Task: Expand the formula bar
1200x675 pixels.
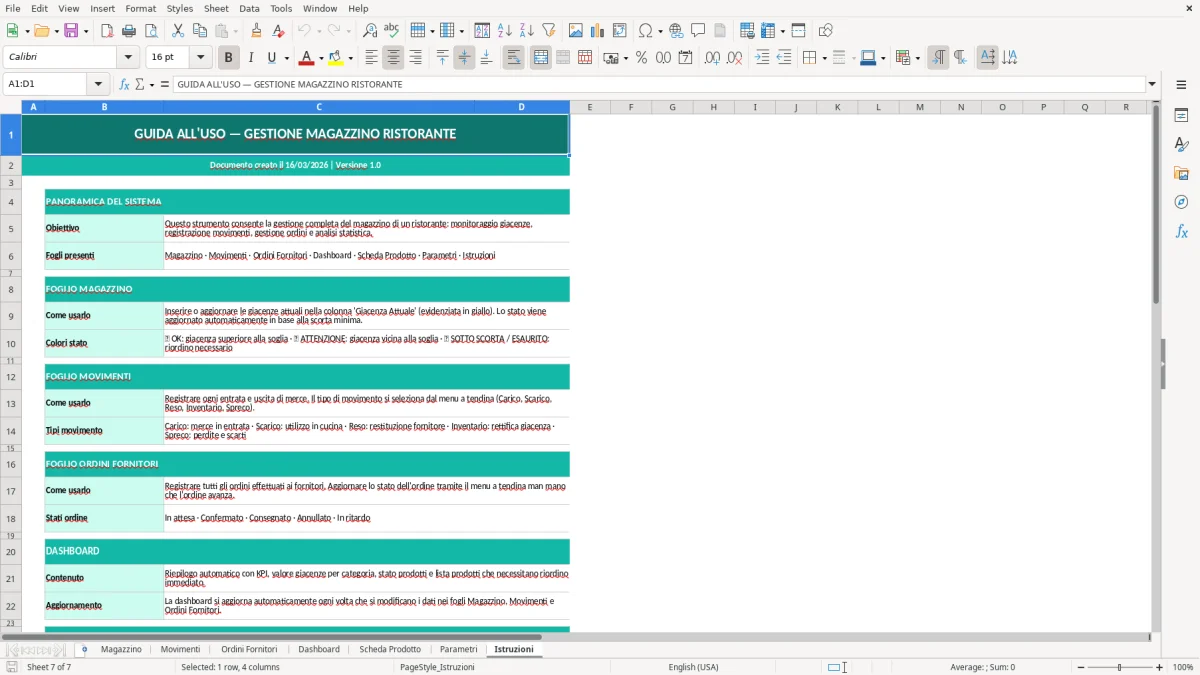Action: pos(1152,84)
